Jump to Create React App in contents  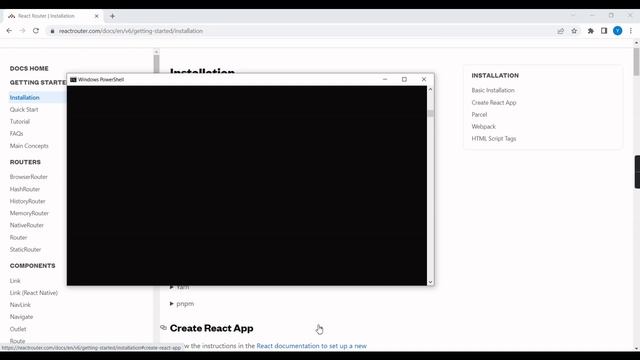[x=493, y=102]
